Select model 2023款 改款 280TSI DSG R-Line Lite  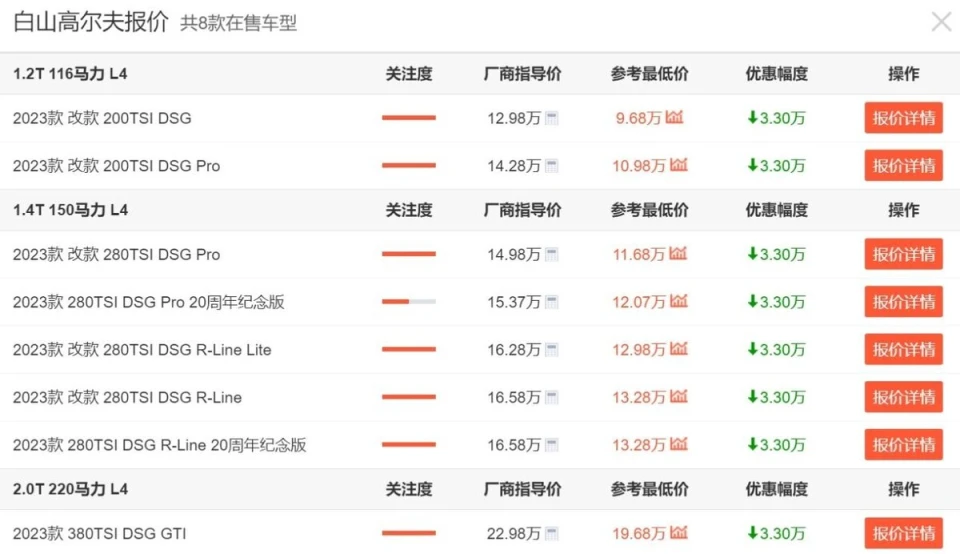(142, 350)
